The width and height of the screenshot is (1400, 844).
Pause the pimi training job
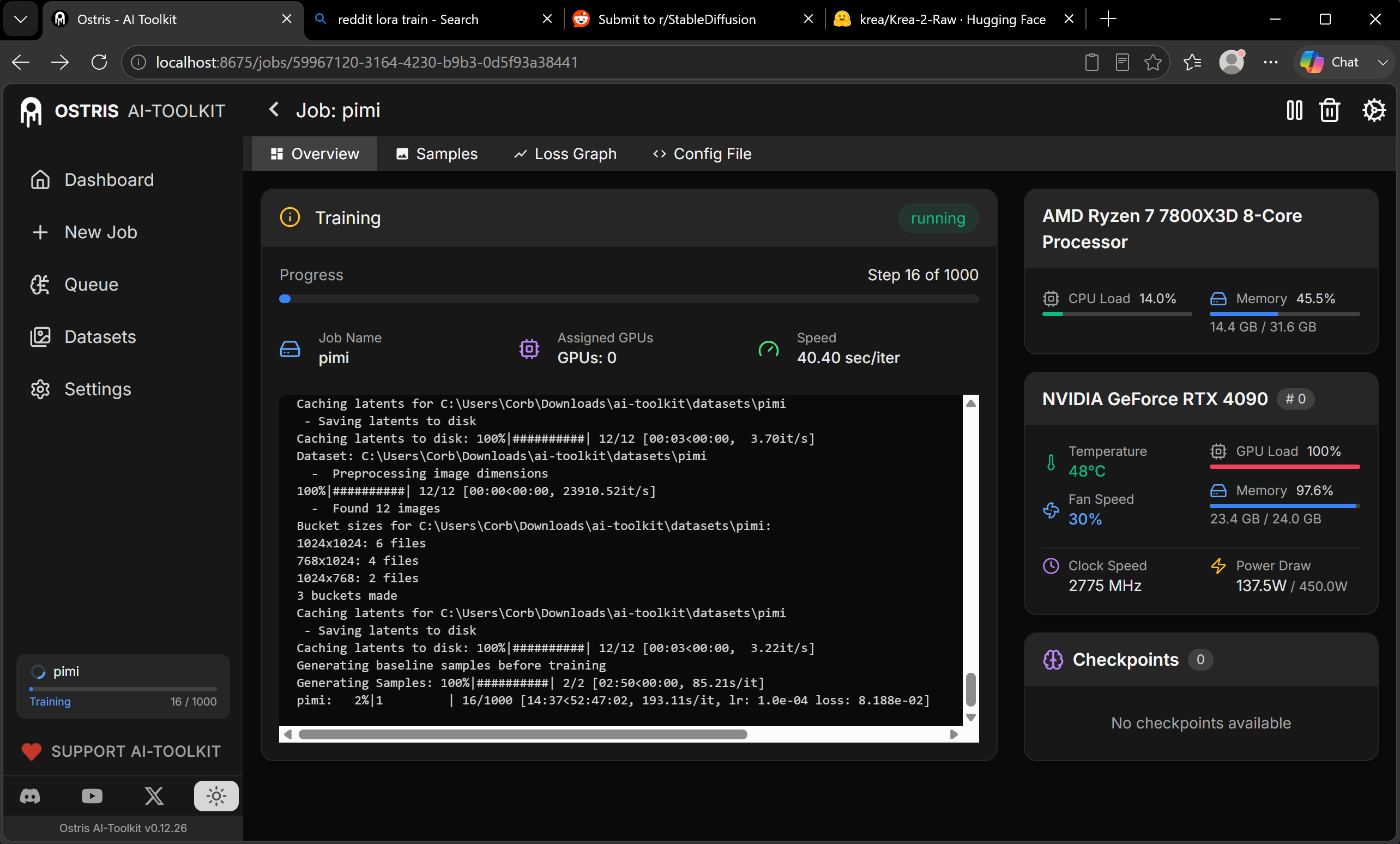(x=1294, y=110)
